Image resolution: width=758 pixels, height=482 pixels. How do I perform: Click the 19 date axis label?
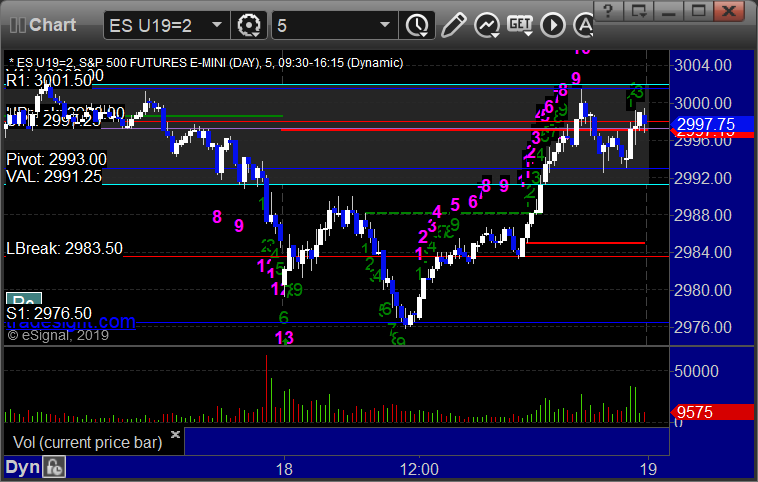[x=648, y=469]
